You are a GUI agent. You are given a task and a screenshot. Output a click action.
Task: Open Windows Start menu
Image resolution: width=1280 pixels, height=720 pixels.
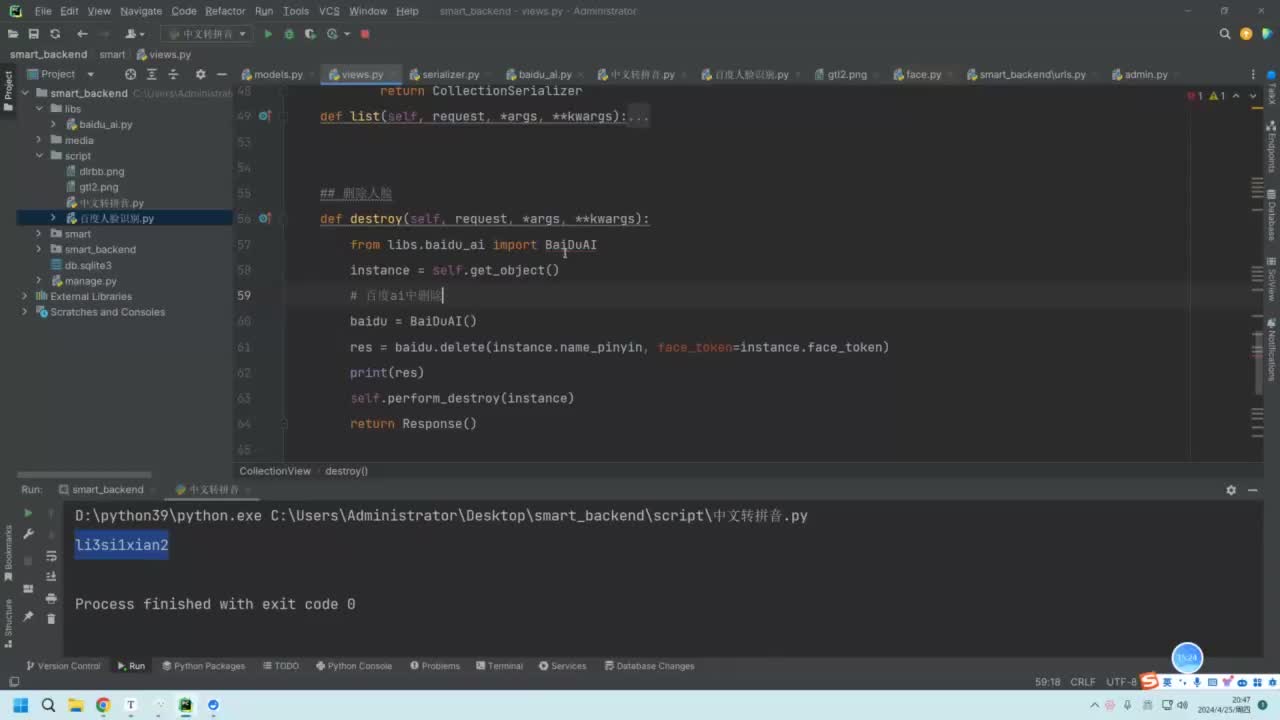tap(20, 705)
